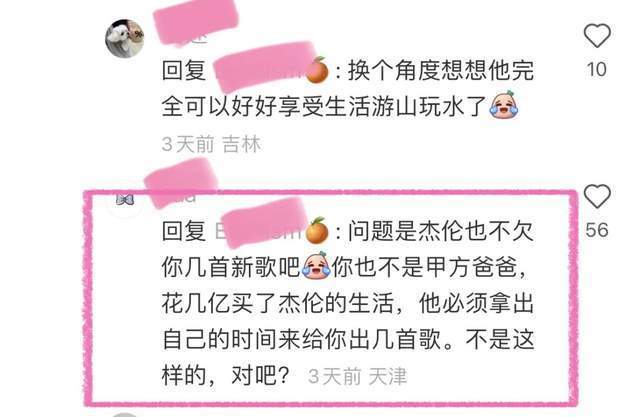This screenshot has height=417, width=640.
Task: Tap the orange emoji in the Tianjin reply
Action: 317,231
